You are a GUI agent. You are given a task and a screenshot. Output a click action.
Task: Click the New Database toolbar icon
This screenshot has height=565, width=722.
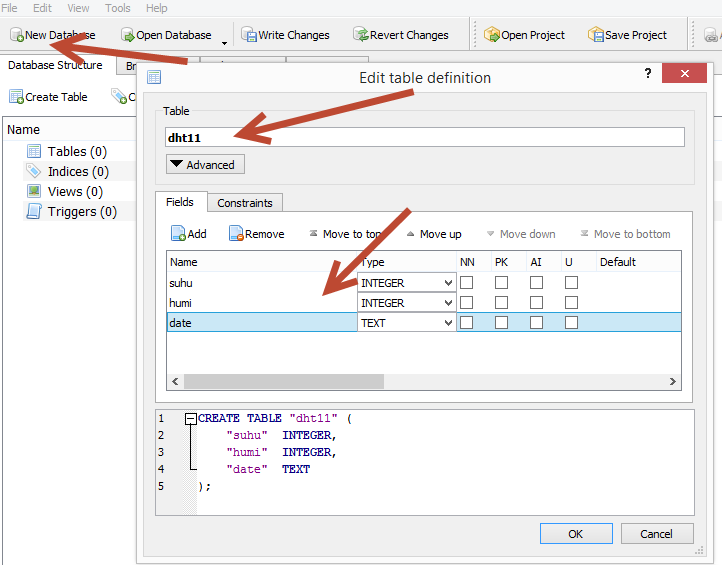coord(17,35)
